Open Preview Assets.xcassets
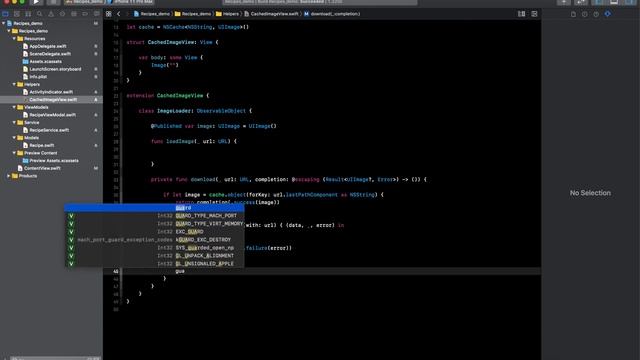 [x=54, y=161]
